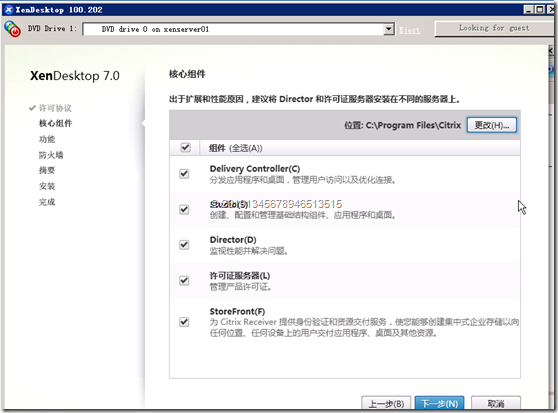The image size is (558, 413).
Task: Click the XenDesktop 7.0 heading
Action: pyautogui.click(x=75, y=76)
